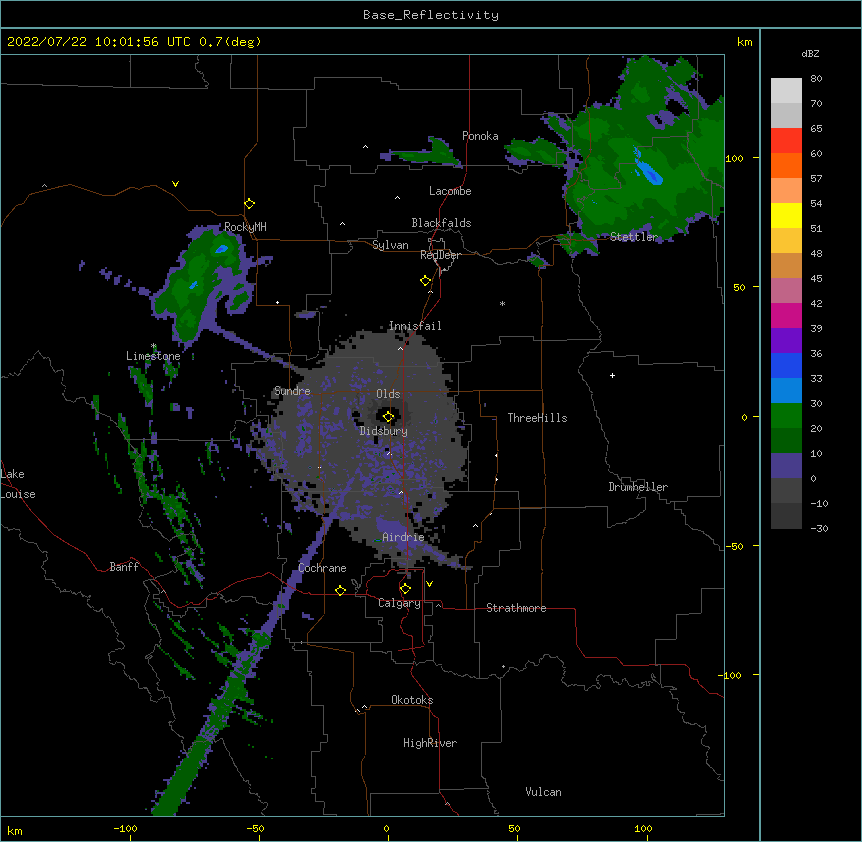Click the Didsbury label
The image size is (862, 842).
[384, 431]
